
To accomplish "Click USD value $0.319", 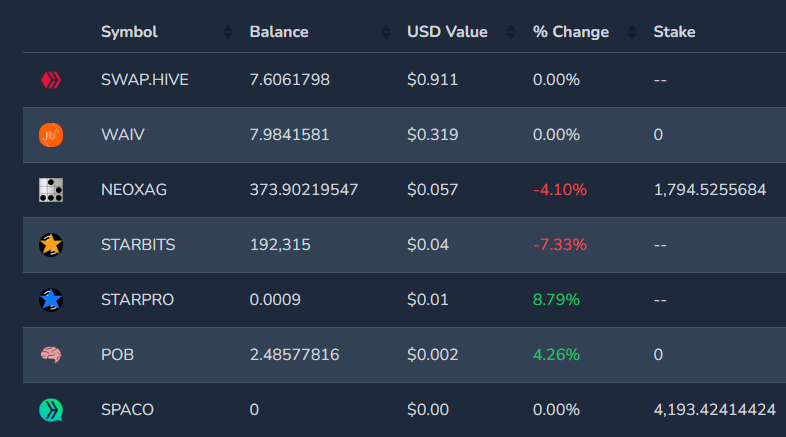I will pyautogui.click(x=433, y=135).
